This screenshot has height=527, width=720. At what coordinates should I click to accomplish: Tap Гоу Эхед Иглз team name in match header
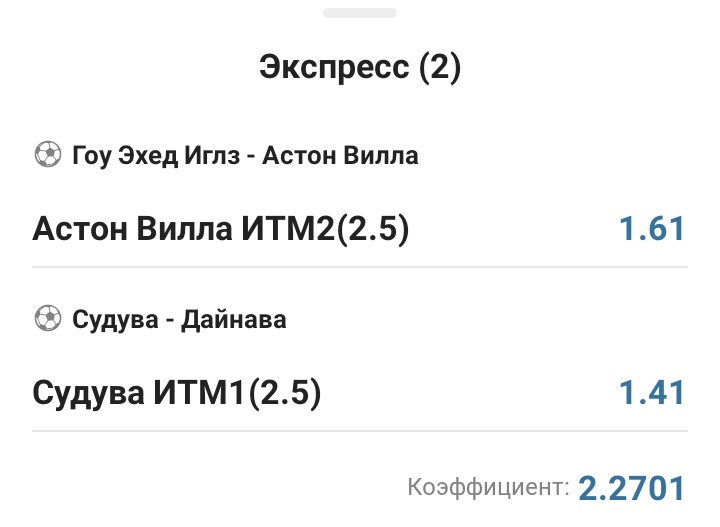(160, 155)
